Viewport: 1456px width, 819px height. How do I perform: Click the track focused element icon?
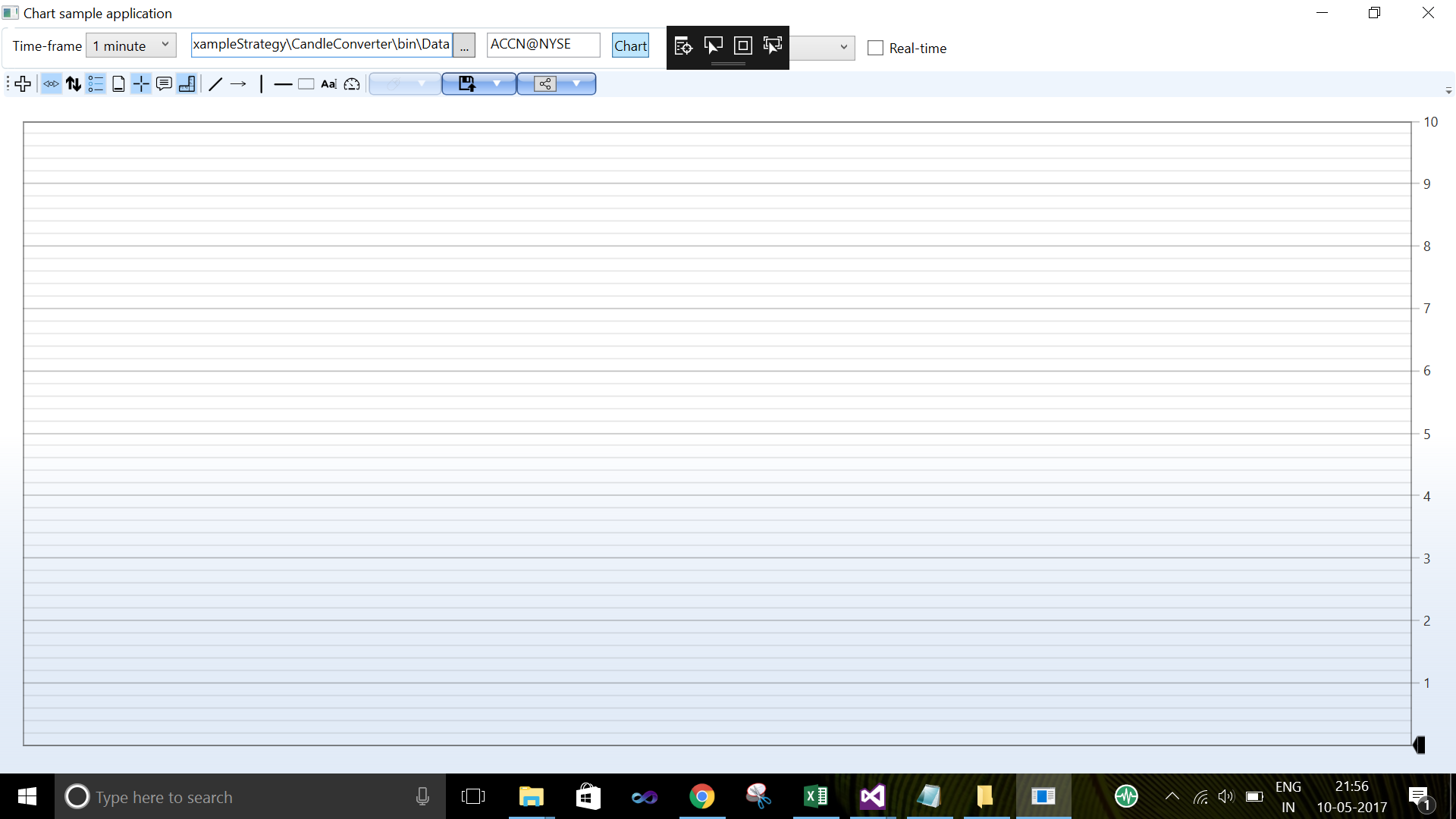click(x=773, y=45)
